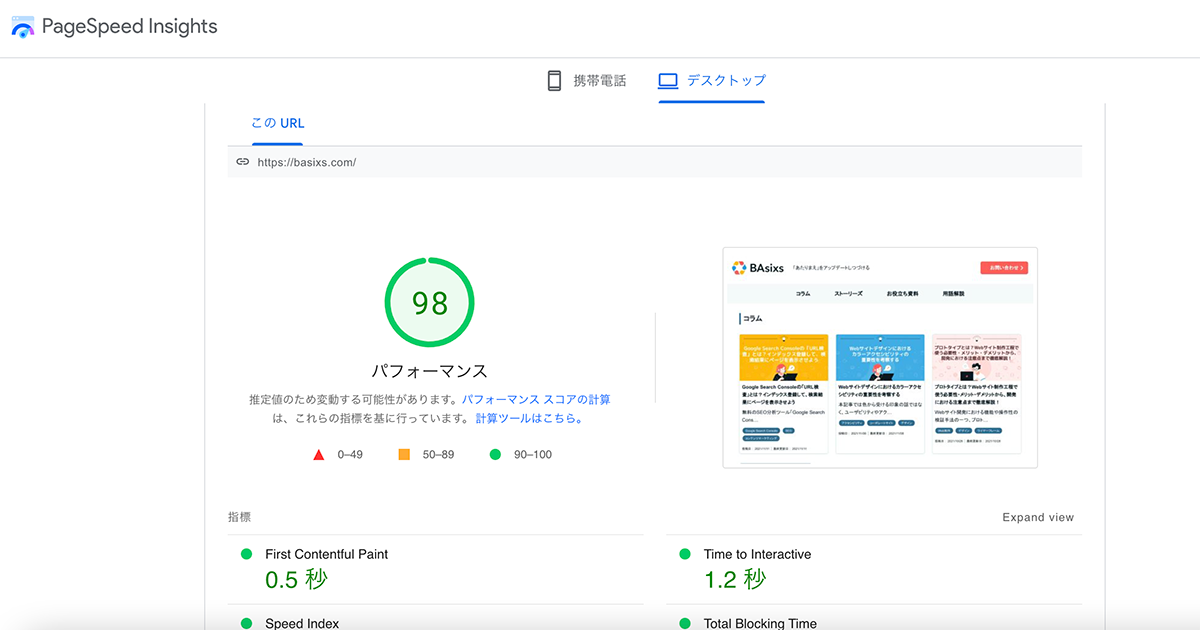
Task: Click the link chain icon beside URL
Action: point(242,161)
